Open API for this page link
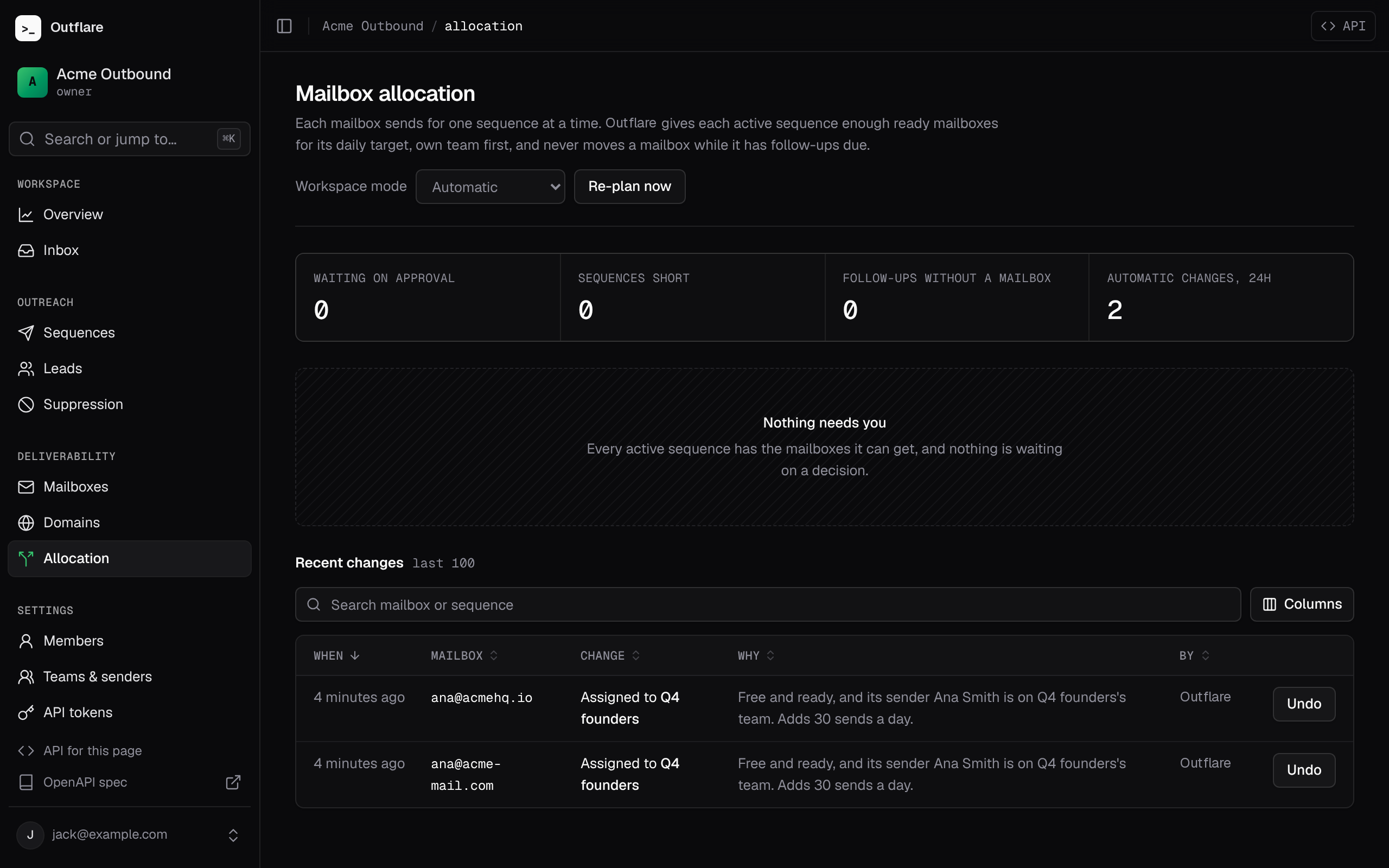1389x868 pixels. (130, 751)
